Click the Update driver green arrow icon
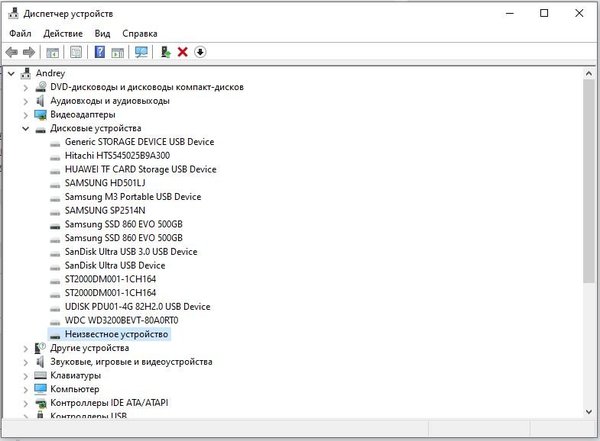 point(165,52)
